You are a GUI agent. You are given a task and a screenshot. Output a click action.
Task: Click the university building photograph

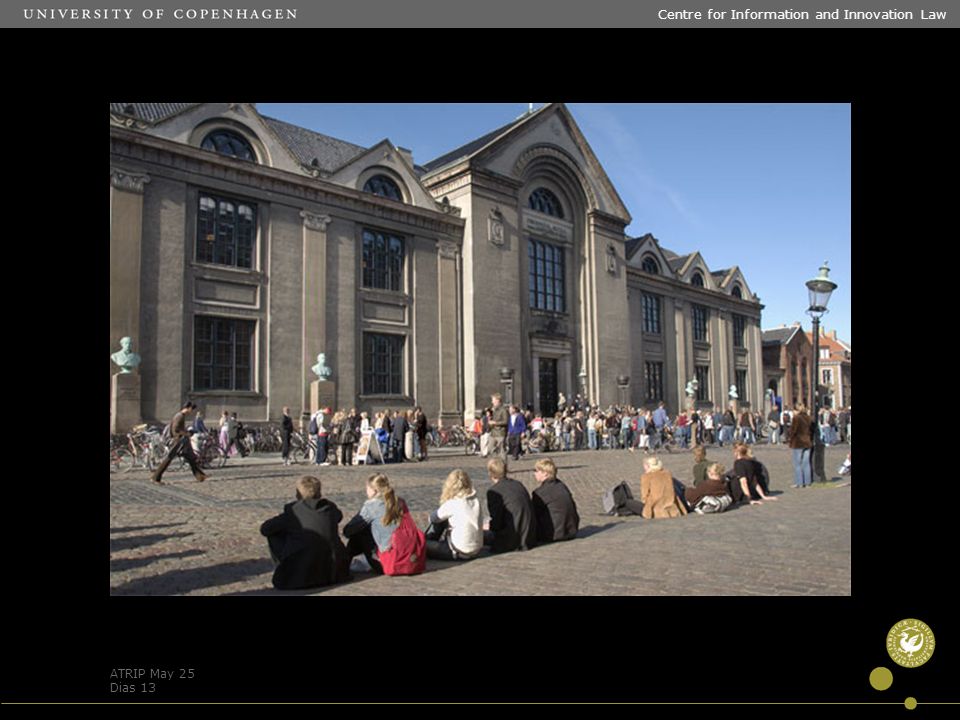coord(480,349)
